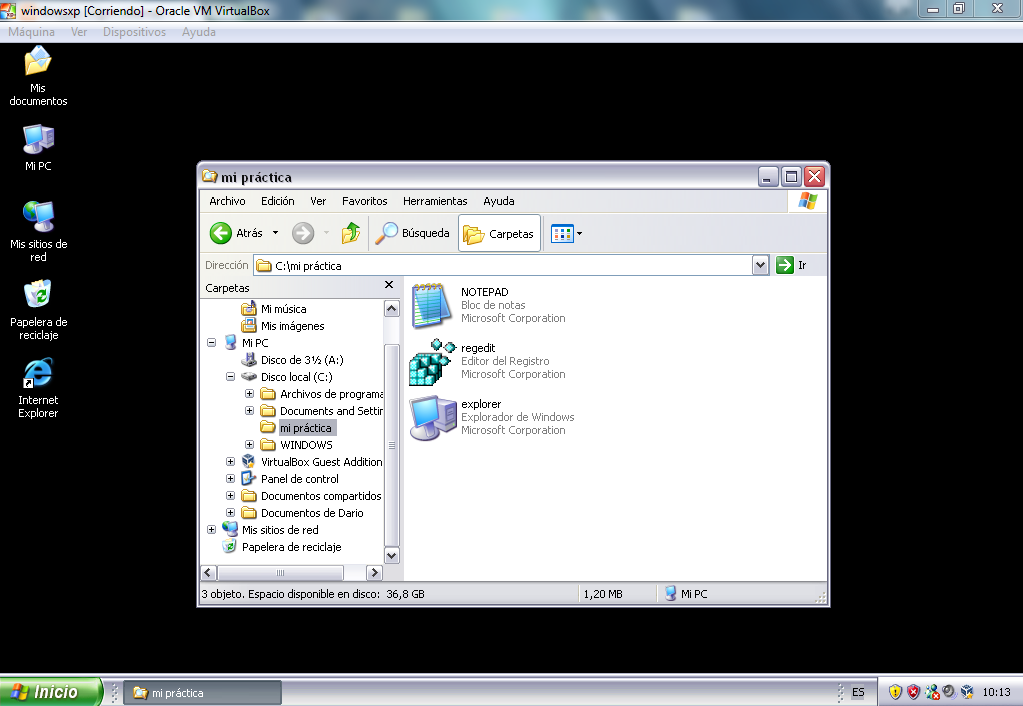Open address bar dropdown list
Image resolution: width=1023 pixels, height=706 pixels.
click(760, 265)
